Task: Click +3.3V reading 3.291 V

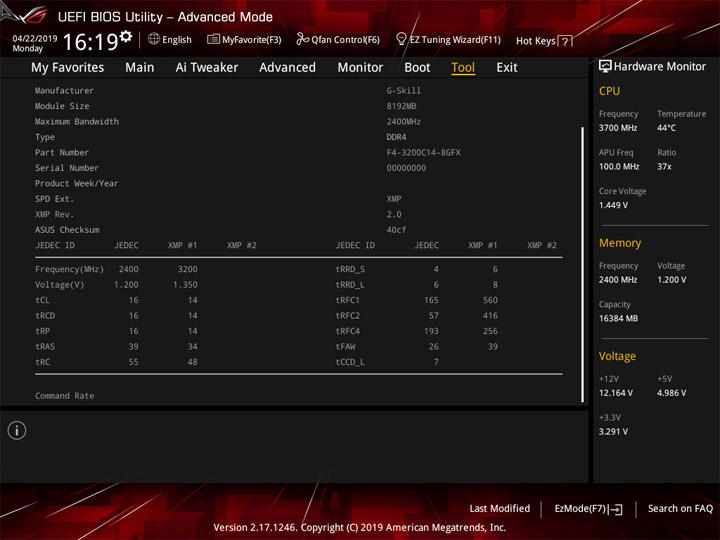Action: [613, 432]
